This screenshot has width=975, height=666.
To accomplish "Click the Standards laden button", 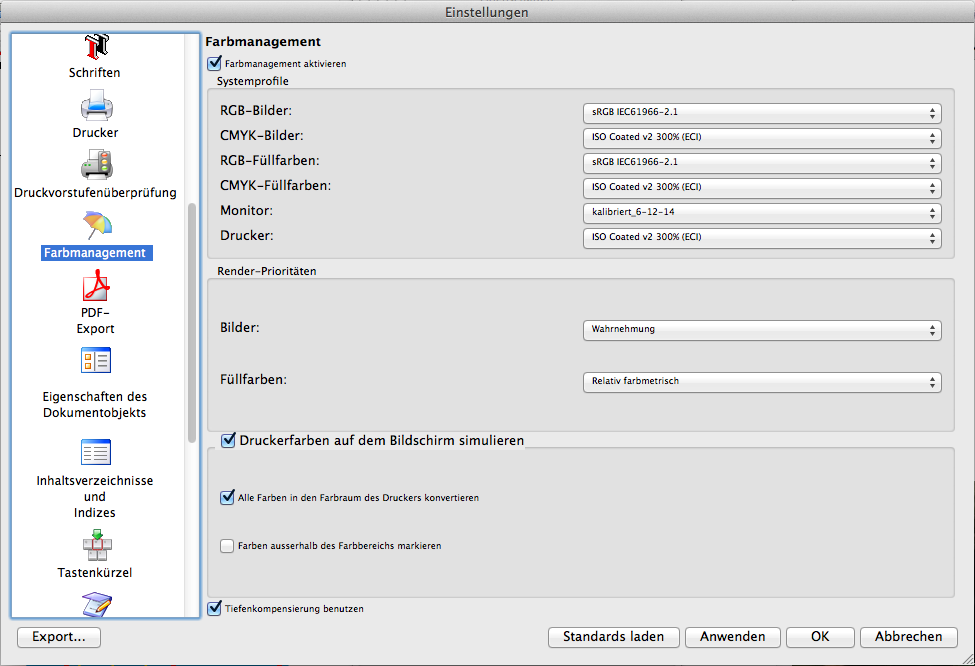I will (x=613, y=637).
